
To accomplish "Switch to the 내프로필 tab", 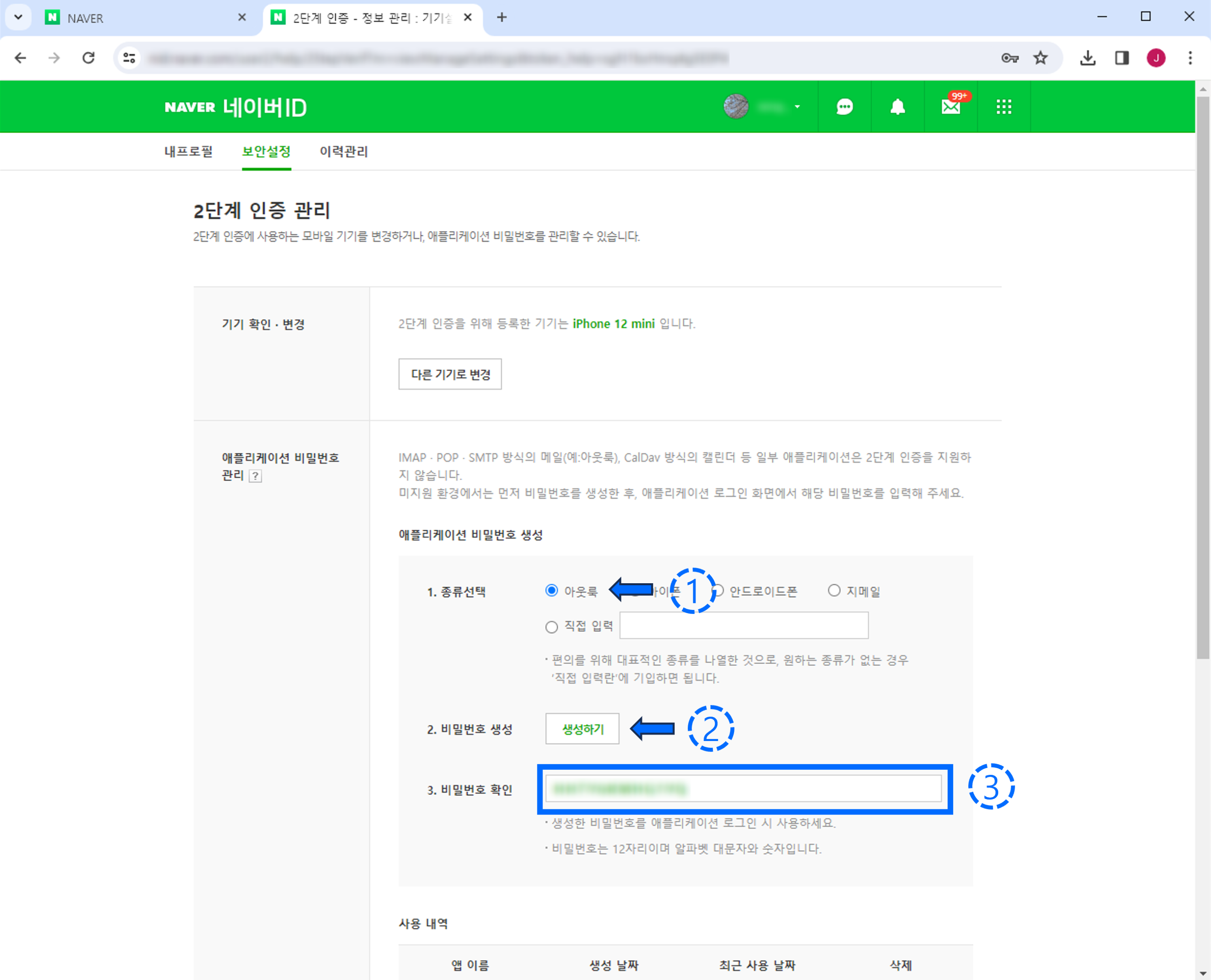I will pyautogui.click(x=189, y=151).
